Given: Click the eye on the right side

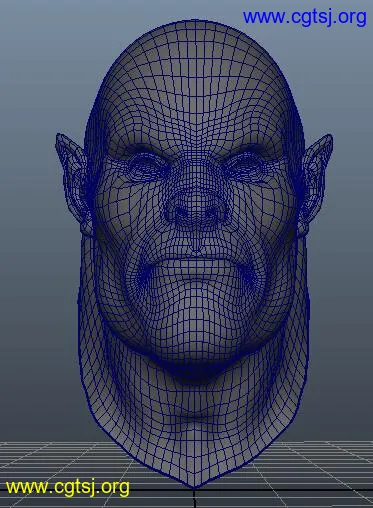Looking at the screenshot, I should 245,167.
